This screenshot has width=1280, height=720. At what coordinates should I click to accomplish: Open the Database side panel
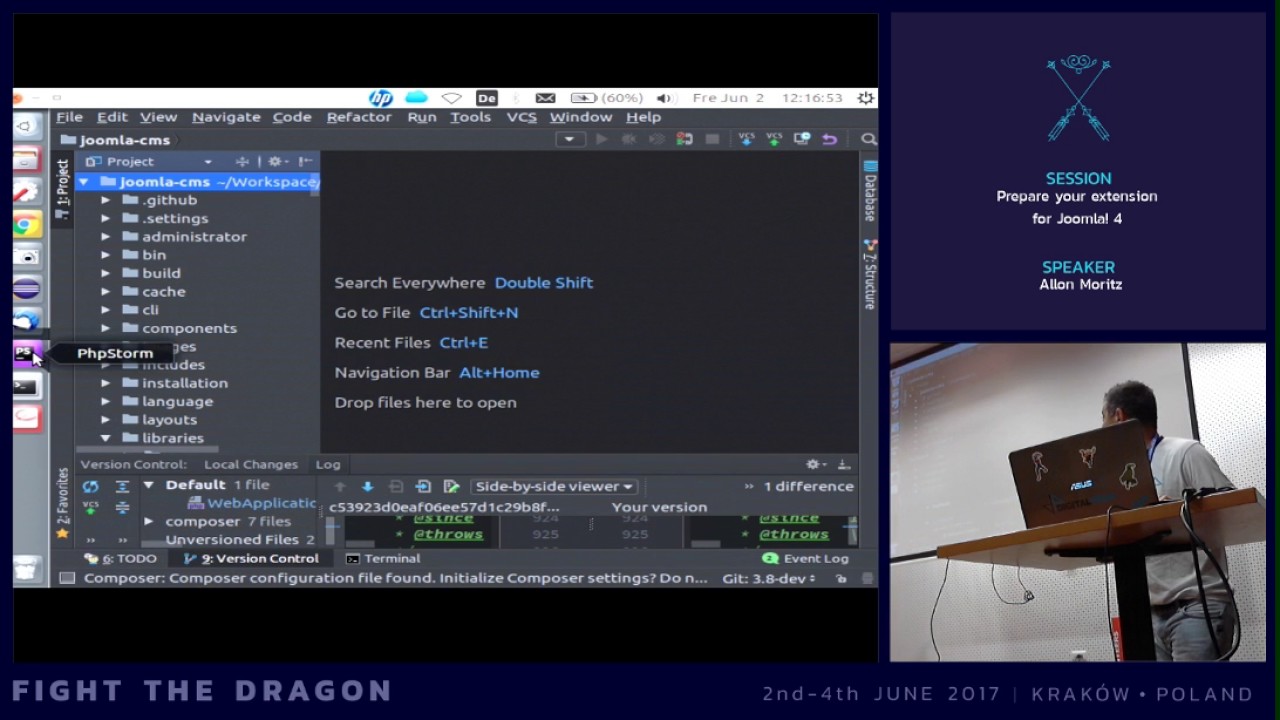point(869,190)
